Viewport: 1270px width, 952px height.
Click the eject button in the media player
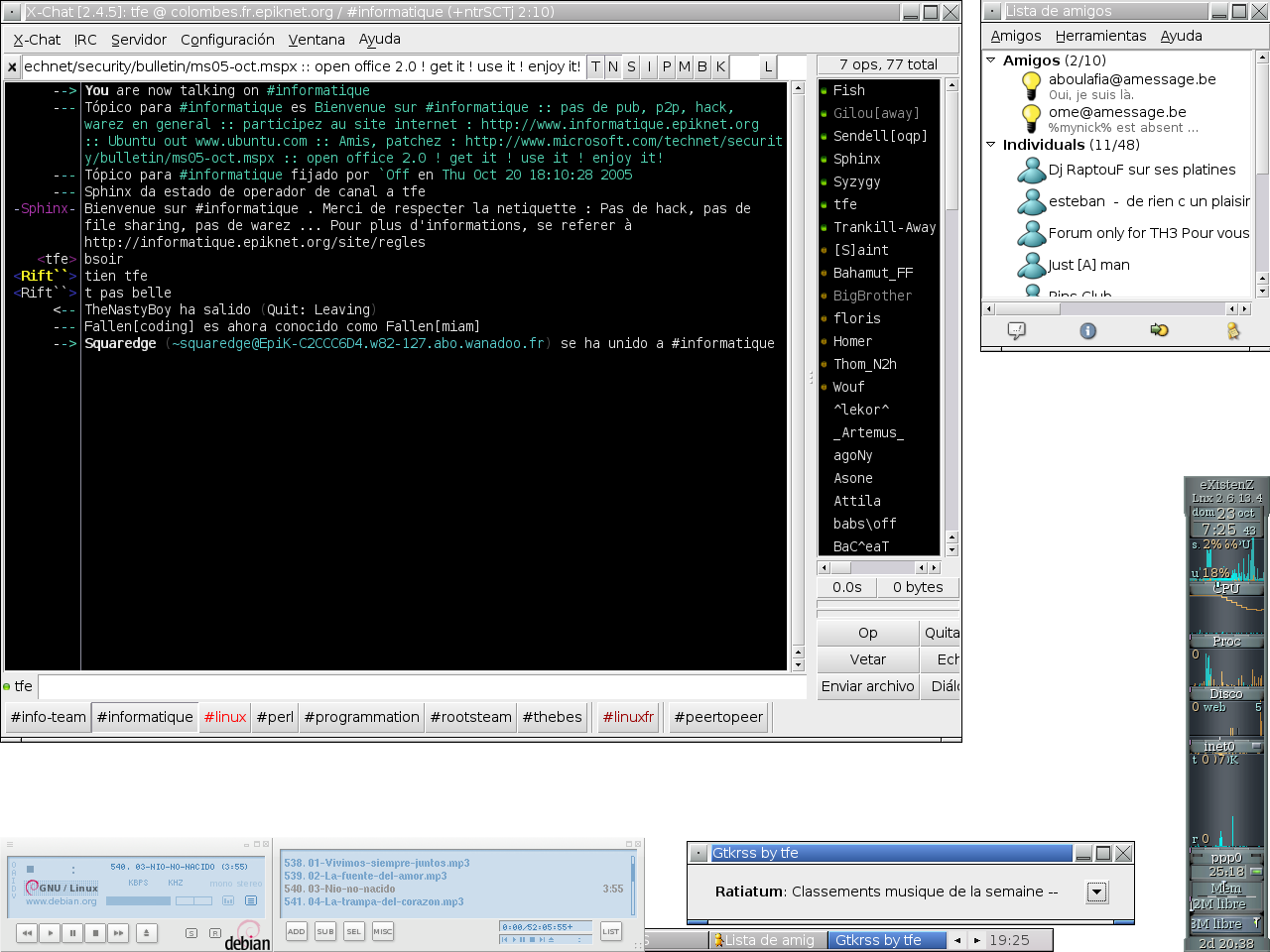click(146, 933)
